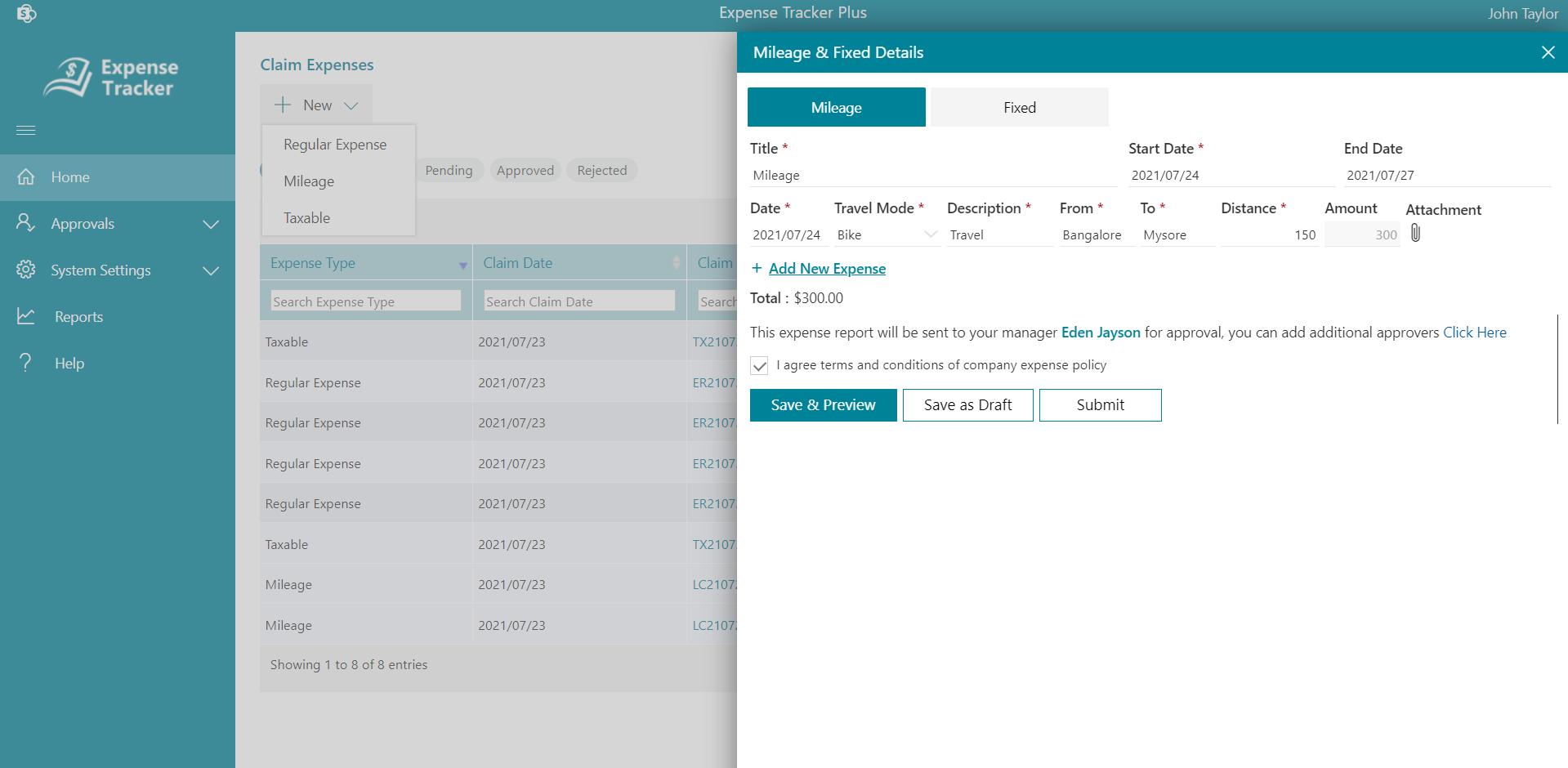Click the app logo icon in the top-left corner

pos(26,13)
